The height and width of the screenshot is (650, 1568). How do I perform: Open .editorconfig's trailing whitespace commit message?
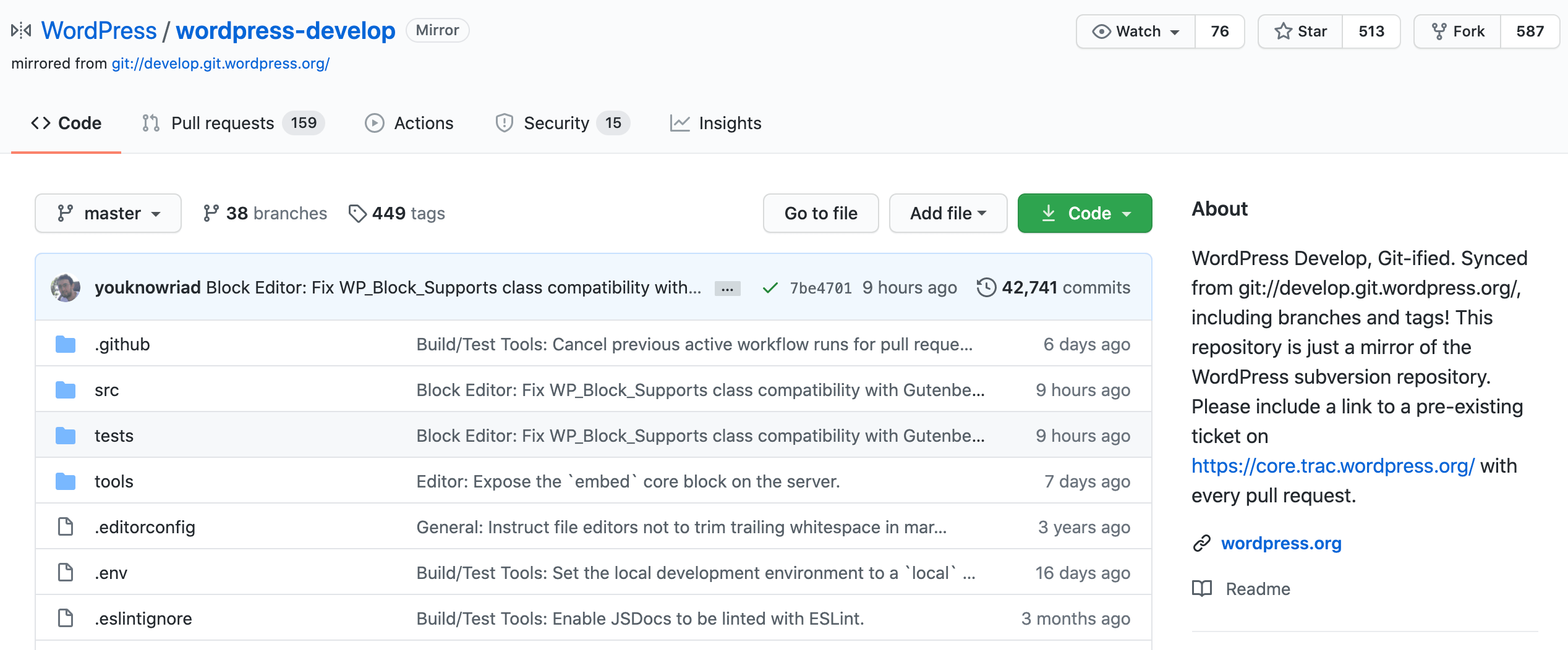click(681, 527)
